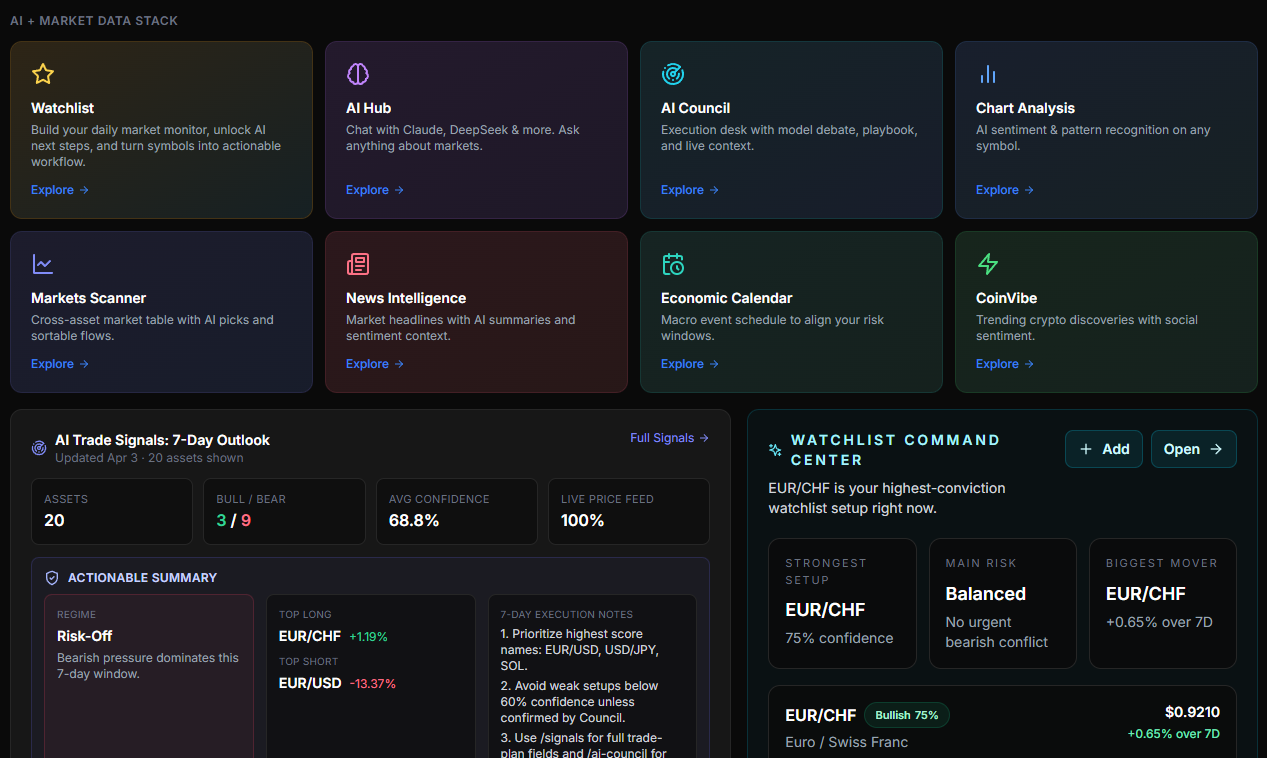Open Explore link in News Intelligence card
1267x758 pixels.
[x=375, y=364]
